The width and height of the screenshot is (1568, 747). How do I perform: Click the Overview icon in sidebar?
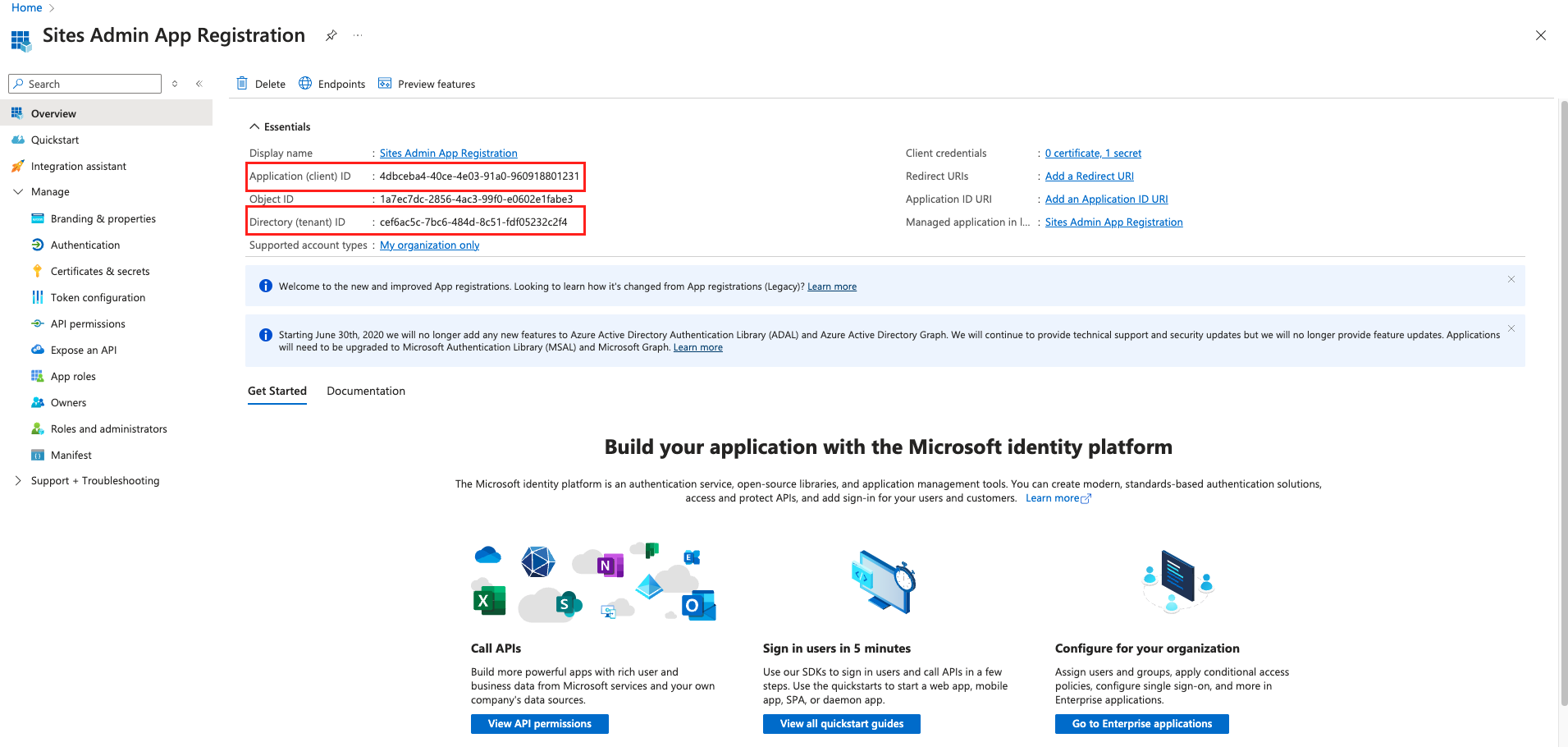tap(17, 113)
